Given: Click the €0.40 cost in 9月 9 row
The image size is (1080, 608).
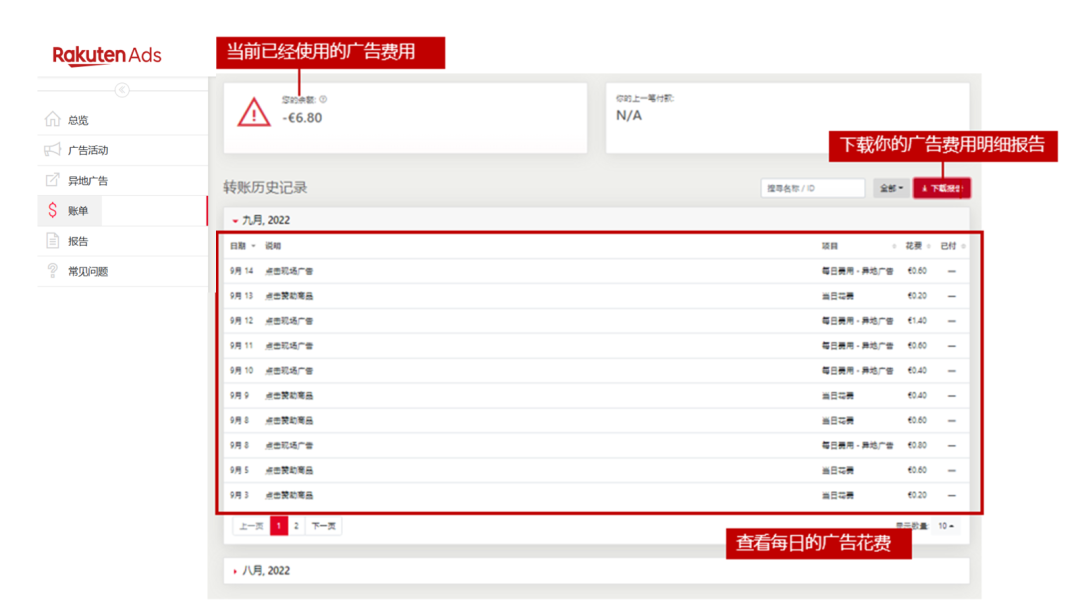Looking at the screenshot, I should pyautogui.click(x=917, y=396).
